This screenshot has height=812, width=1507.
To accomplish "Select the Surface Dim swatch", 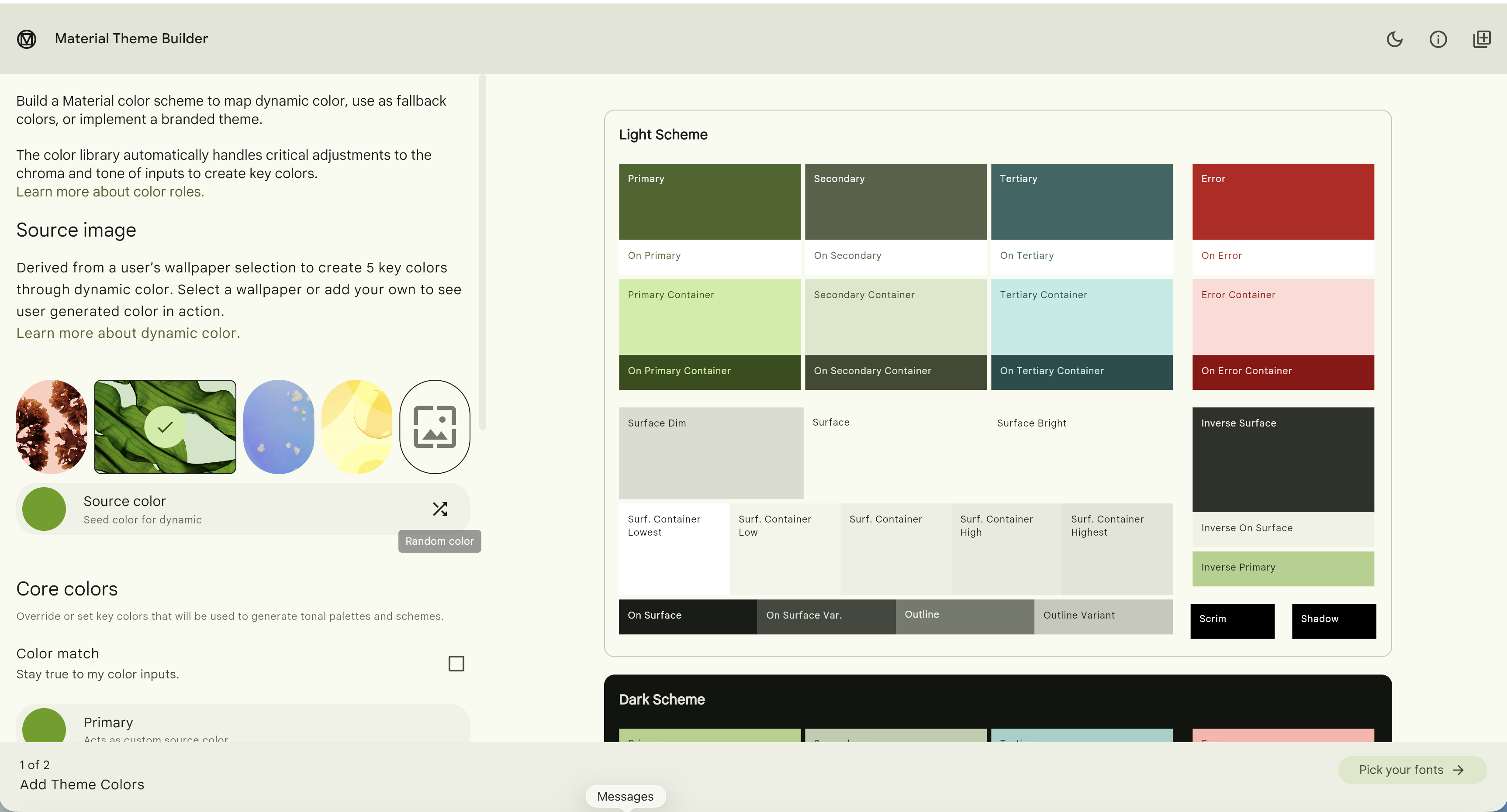I will click(711, 453).
